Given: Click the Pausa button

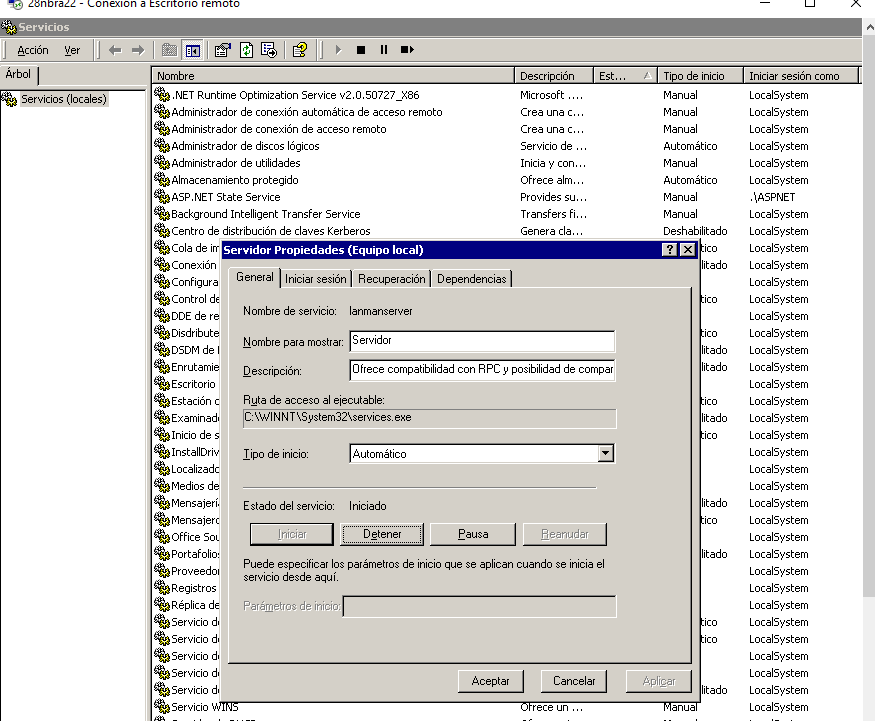Looking at the screenshot, I should point(473,534).
